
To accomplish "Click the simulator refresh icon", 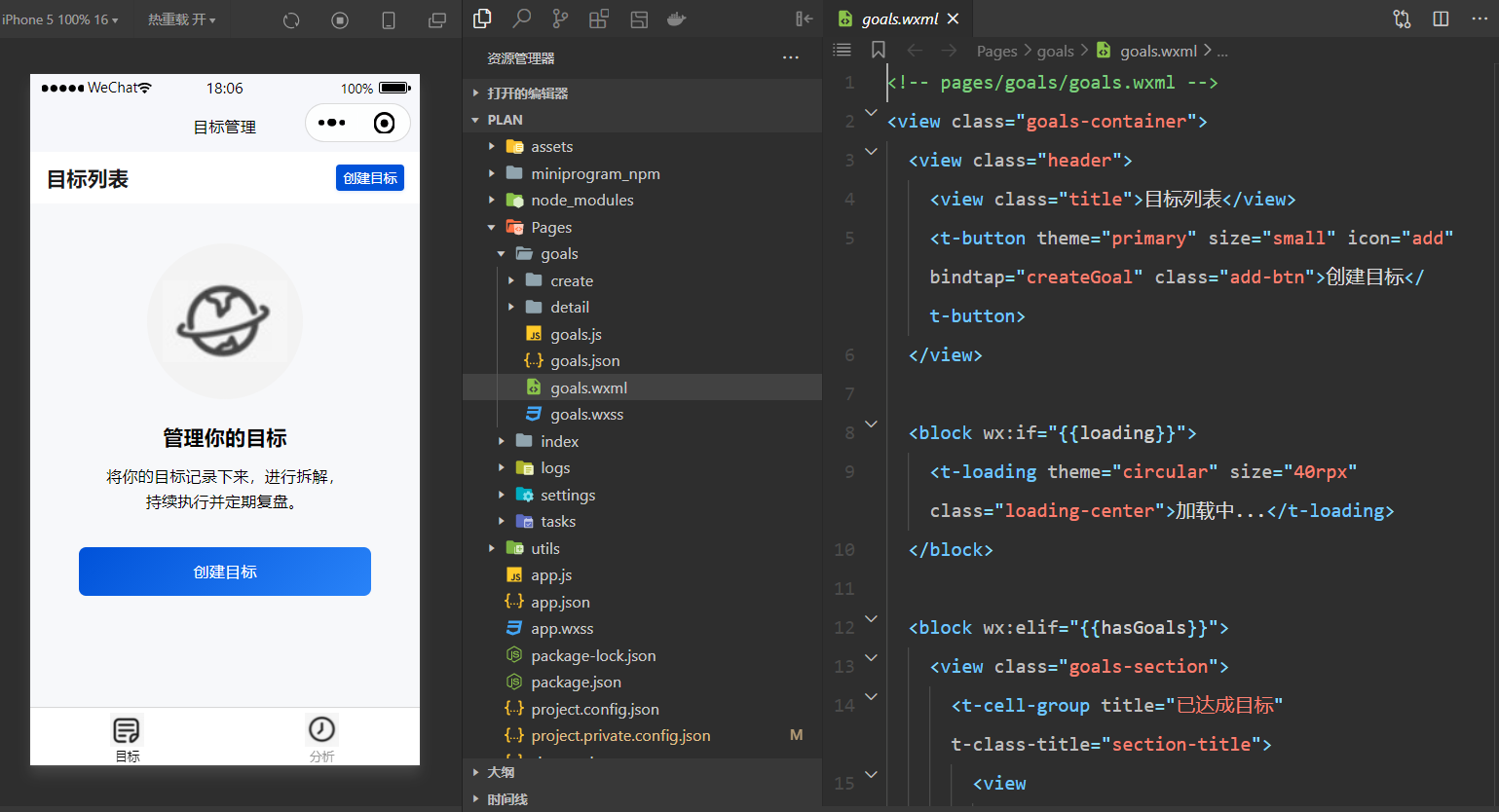I will [x=291, y=19].
